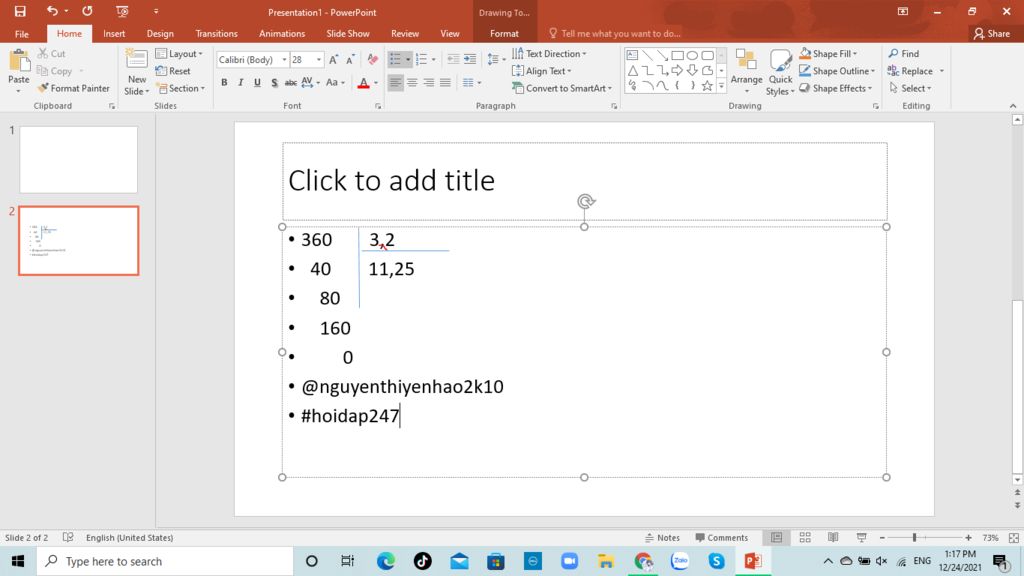Set Align Right paragraph alignment
The height and width of the screenshot is (576, 1024).
428,82
